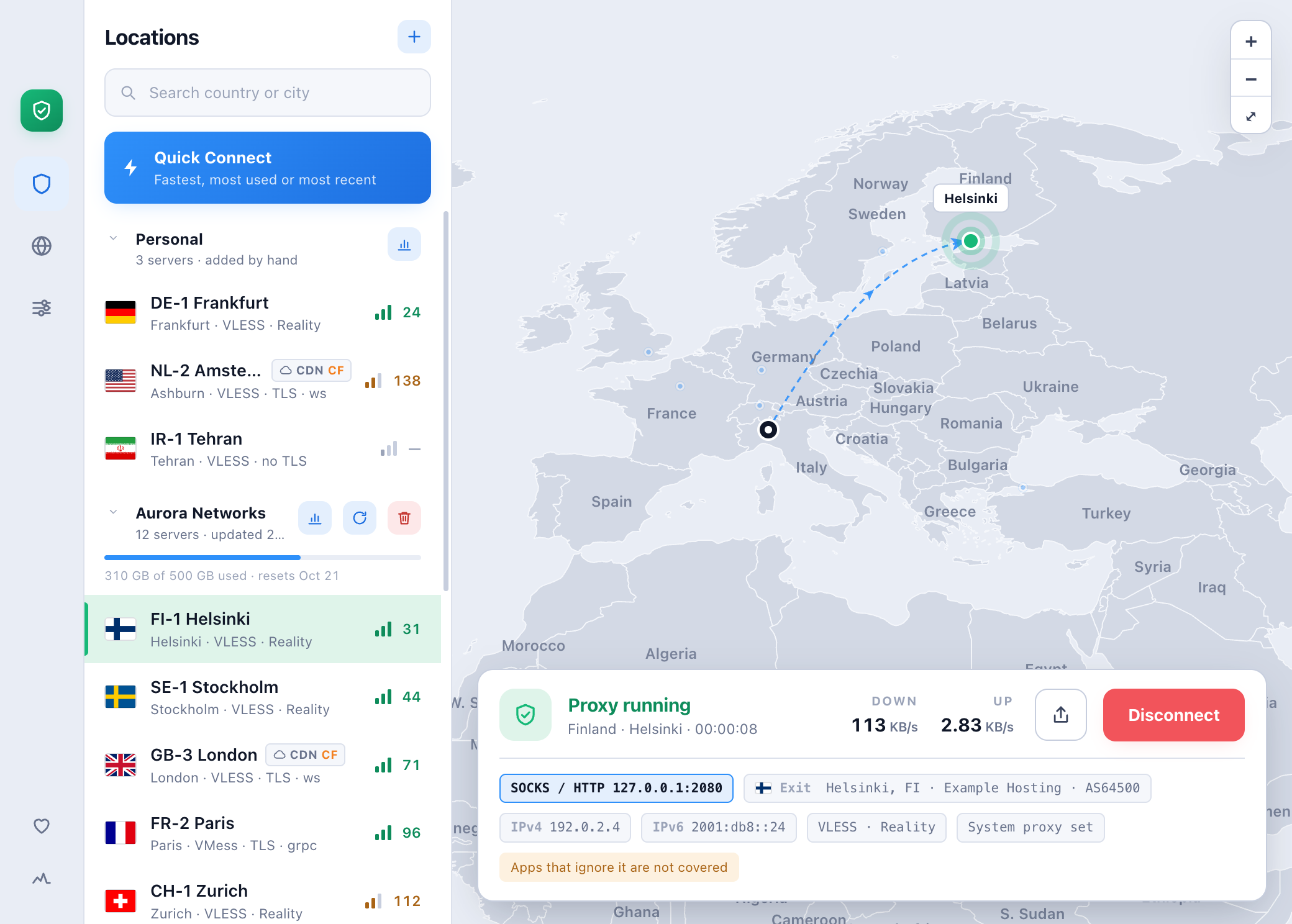The image size is (1292, 924).
Task: Click the IPv6 2001:db8::24 chip
Action: click(719, 827)
